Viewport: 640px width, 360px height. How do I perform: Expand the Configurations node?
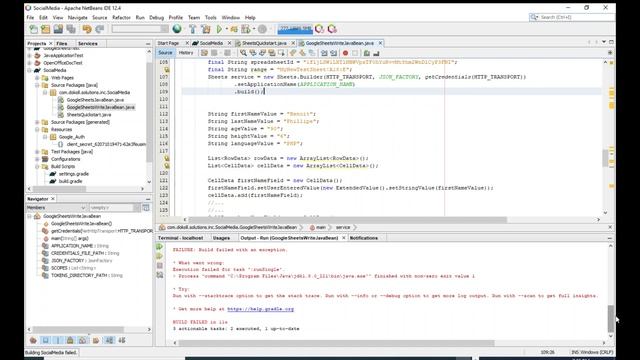point(37,159)
